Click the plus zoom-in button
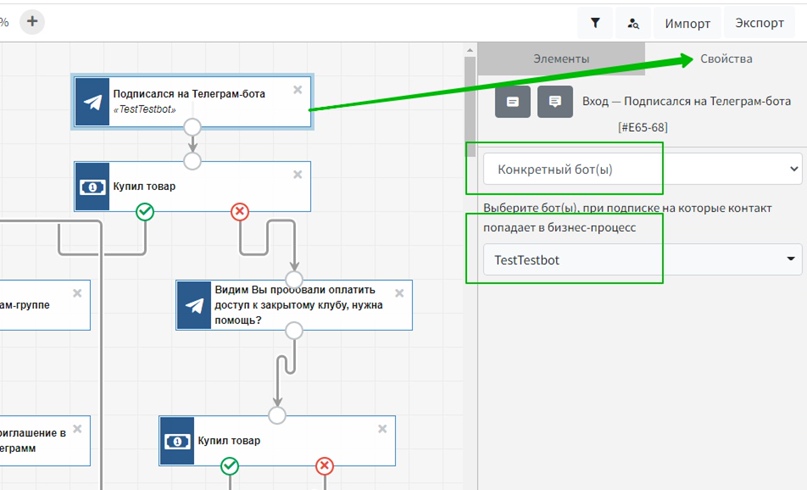807x490 pixels. click(x=32, y=21)
